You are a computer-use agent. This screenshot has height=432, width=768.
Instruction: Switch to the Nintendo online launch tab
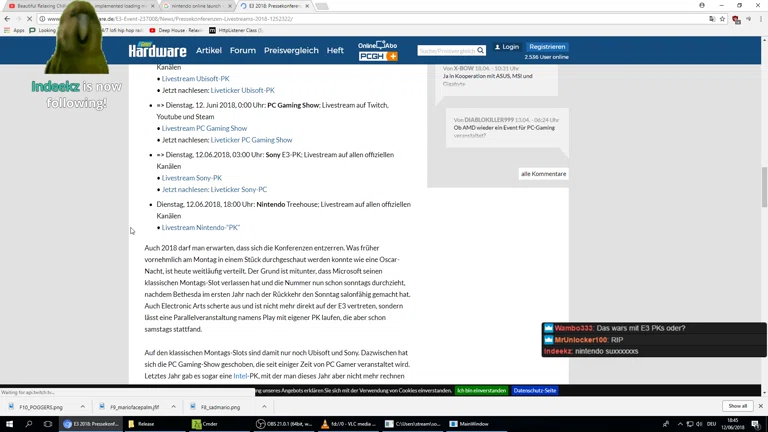(x=198, y=5)
